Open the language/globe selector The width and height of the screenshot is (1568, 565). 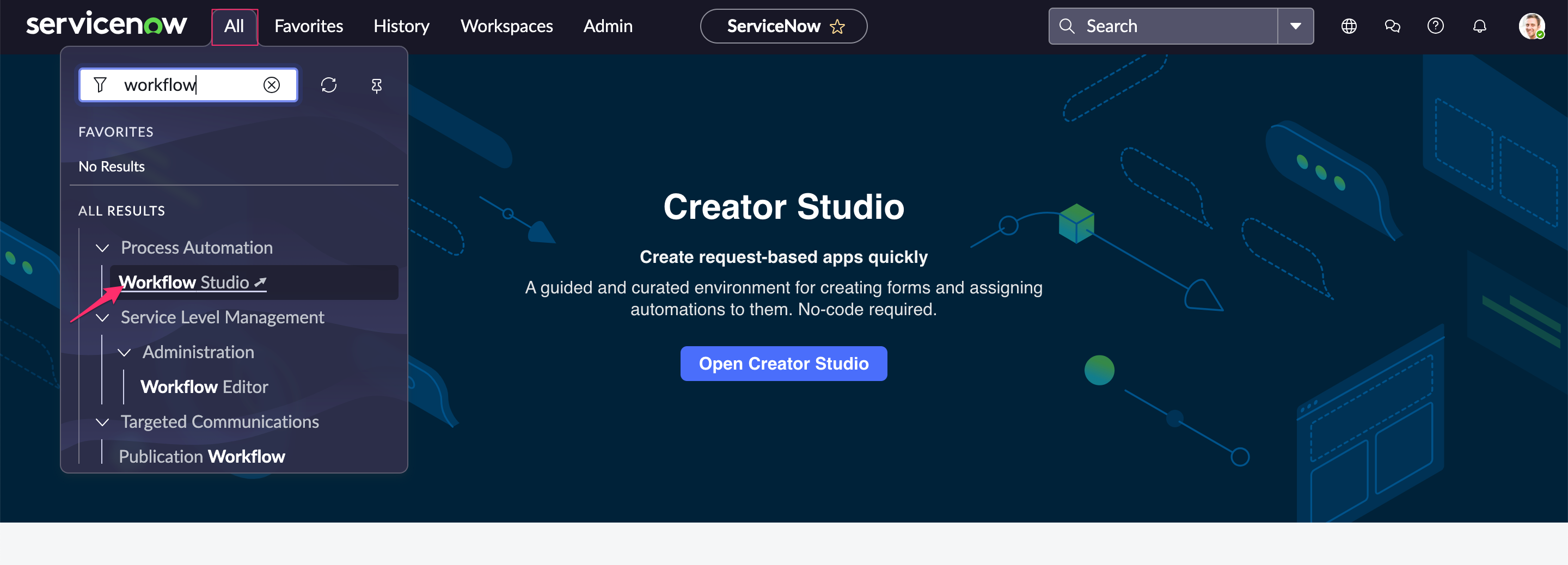tap(1348, 26)
